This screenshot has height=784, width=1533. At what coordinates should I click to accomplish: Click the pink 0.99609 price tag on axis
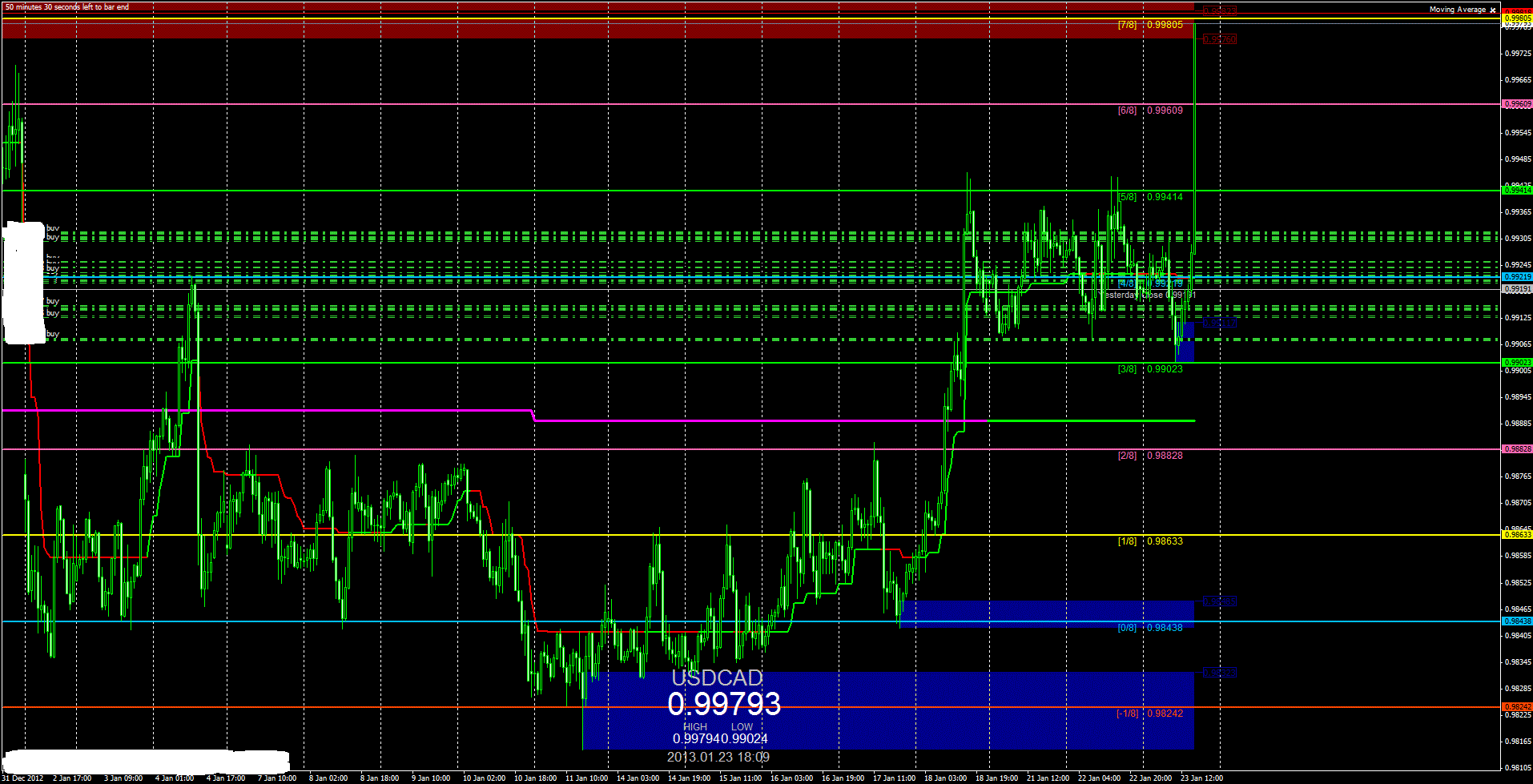click(1517, 104)
